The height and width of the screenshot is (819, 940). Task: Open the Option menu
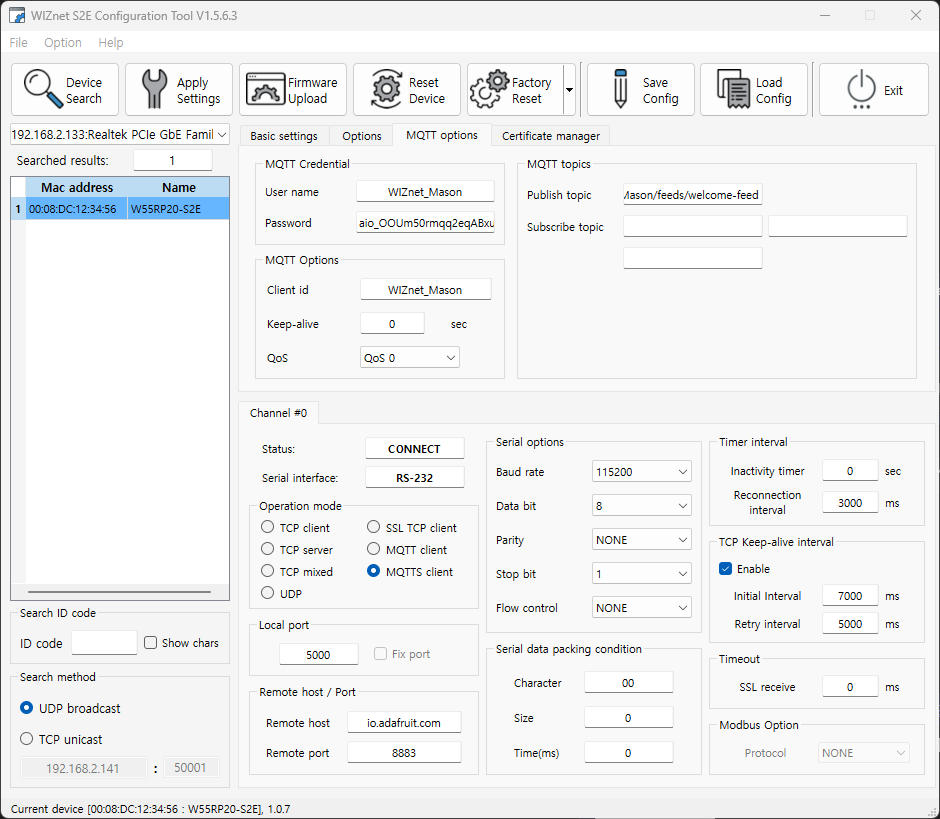click(x=63, y=43)
